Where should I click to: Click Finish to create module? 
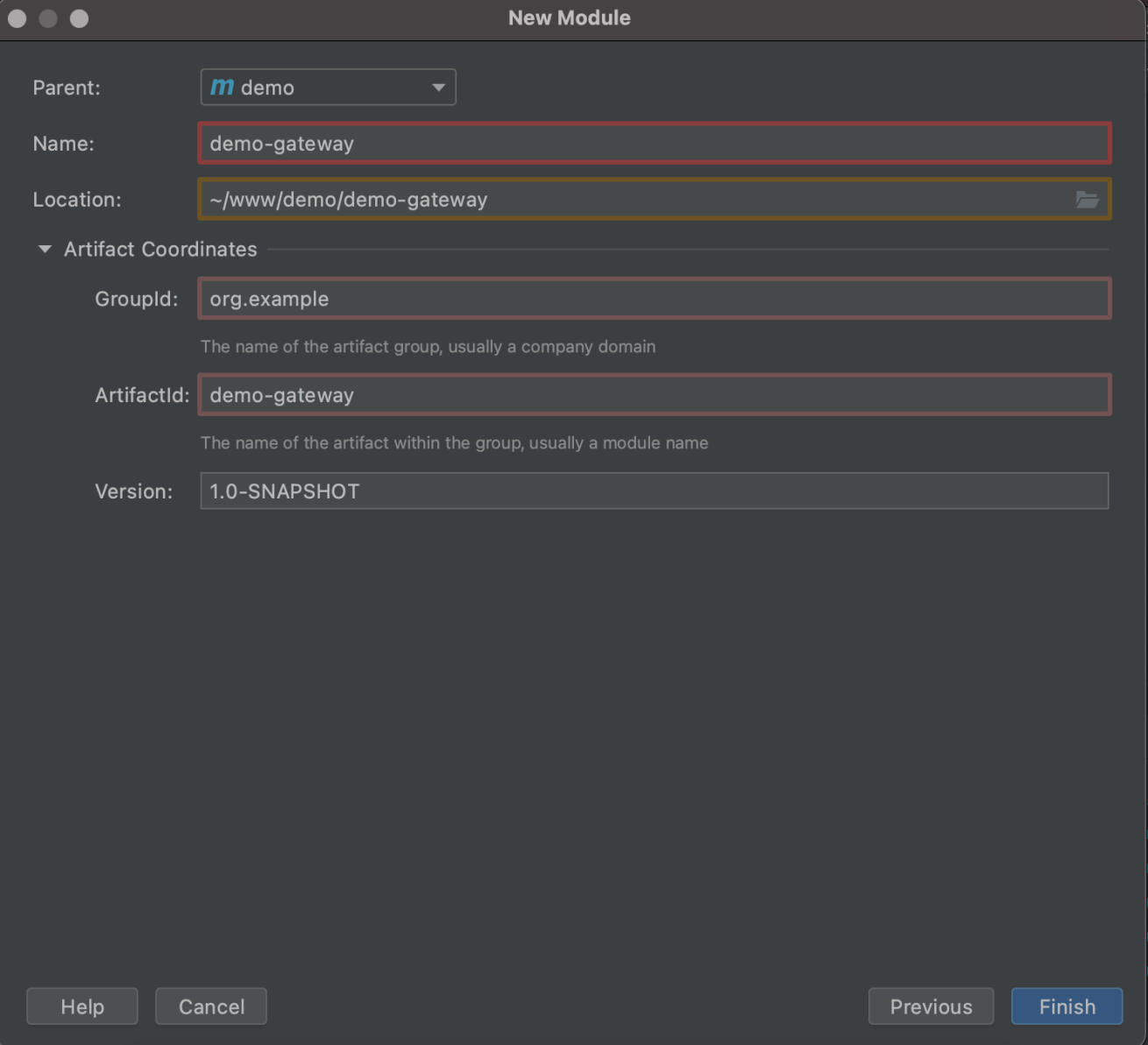(1067, 1006)
